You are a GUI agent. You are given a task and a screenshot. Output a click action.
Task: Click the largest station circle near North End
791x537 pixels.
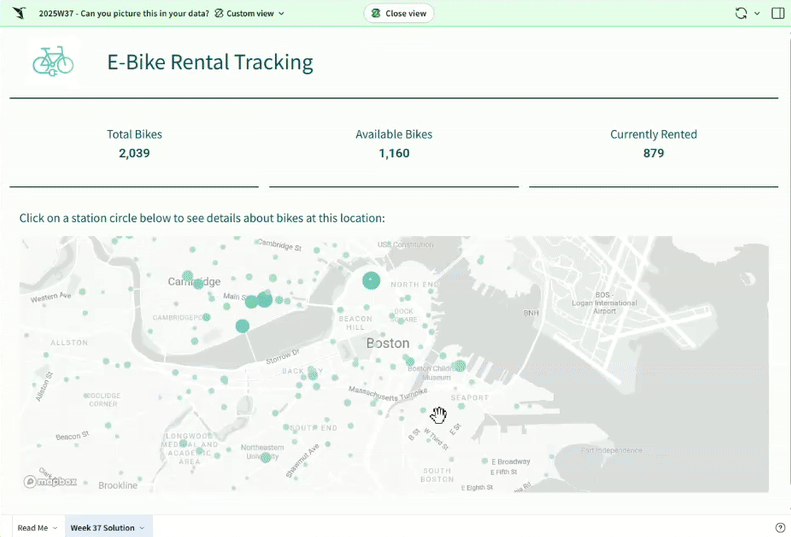[371, 281]
